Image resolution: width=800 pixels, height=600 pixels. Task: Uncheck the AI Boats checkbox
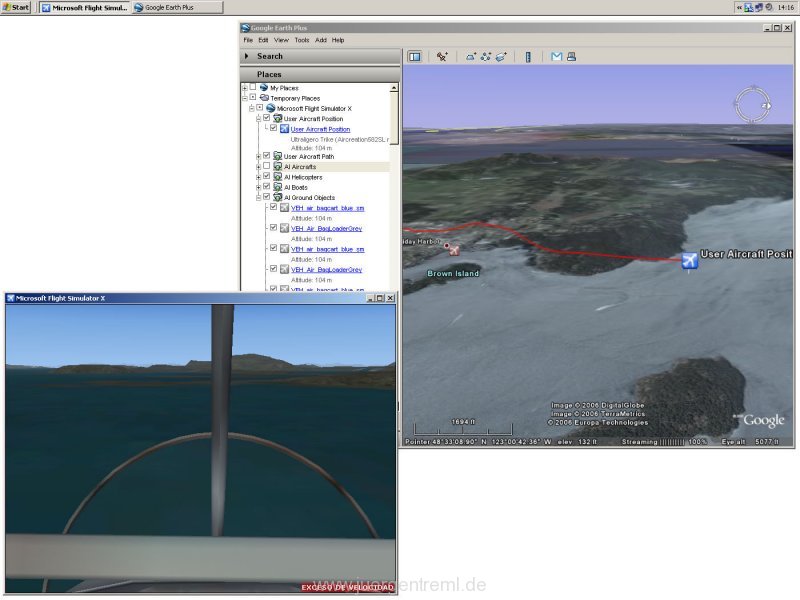(x=266, y=186)
